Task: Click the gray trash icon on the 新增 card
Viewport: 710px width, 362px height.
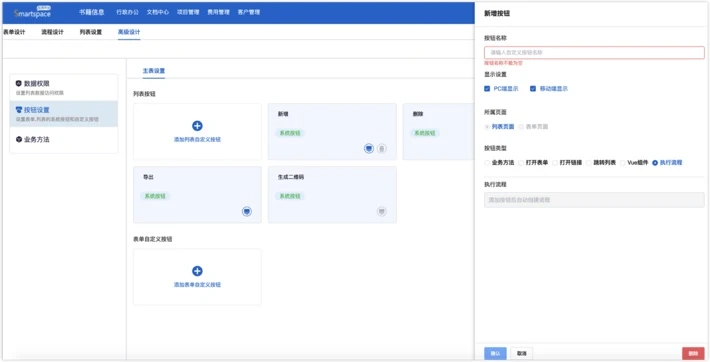Action: 382,148
